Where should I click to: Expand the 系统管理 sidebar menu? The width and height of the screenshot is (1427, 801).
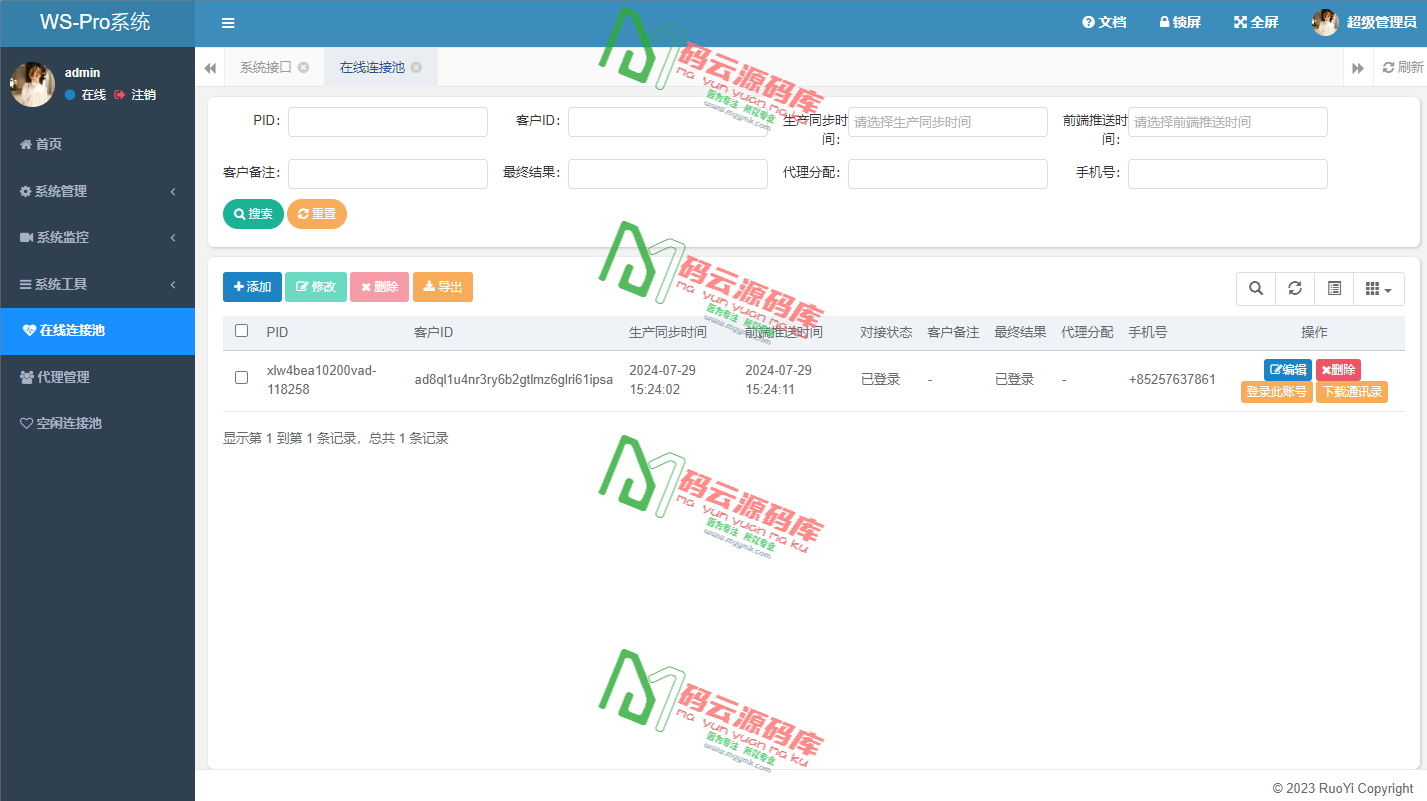click(58, 190)
